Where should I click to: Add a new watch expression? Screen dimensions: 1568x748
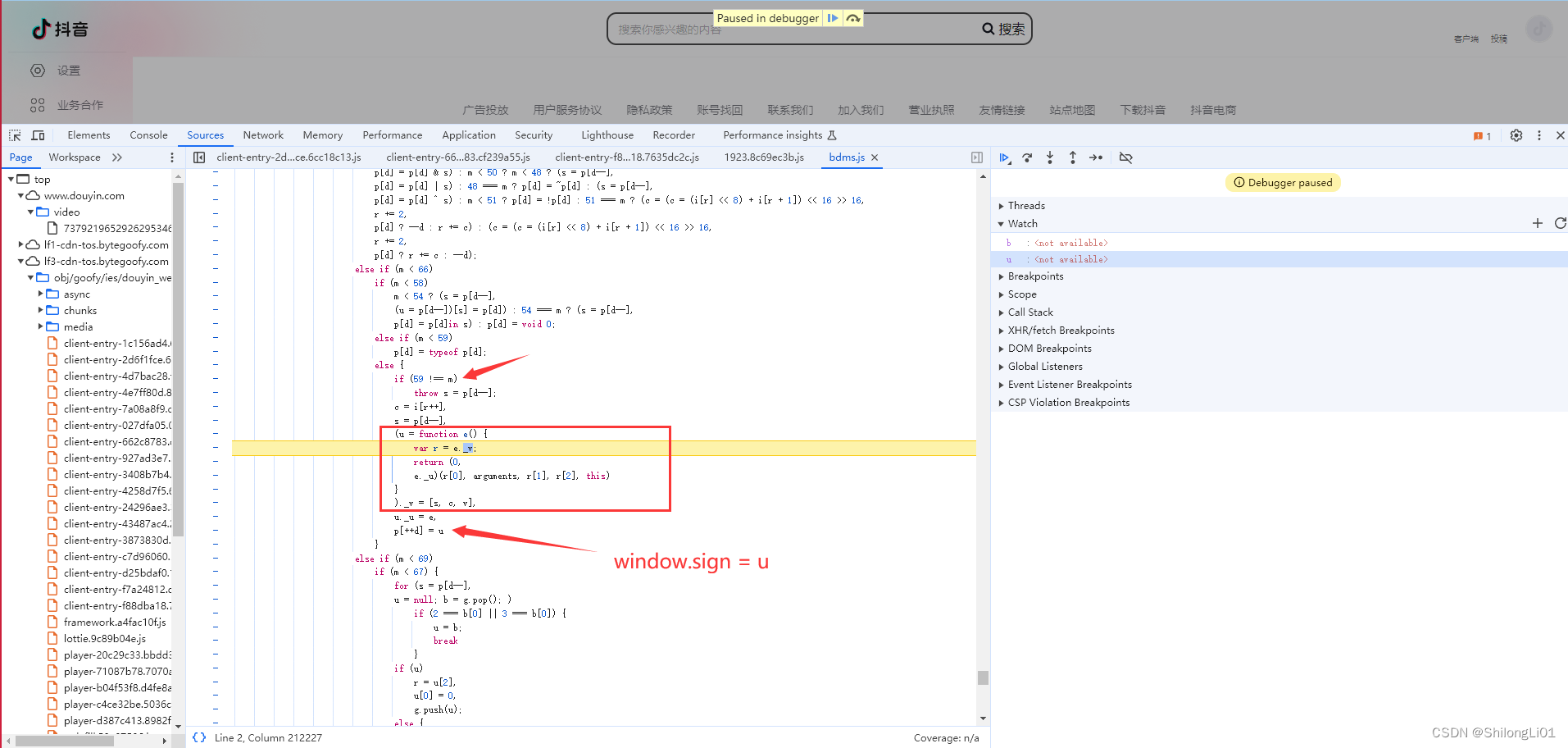pyautogui.click(x=1538, y=223)
